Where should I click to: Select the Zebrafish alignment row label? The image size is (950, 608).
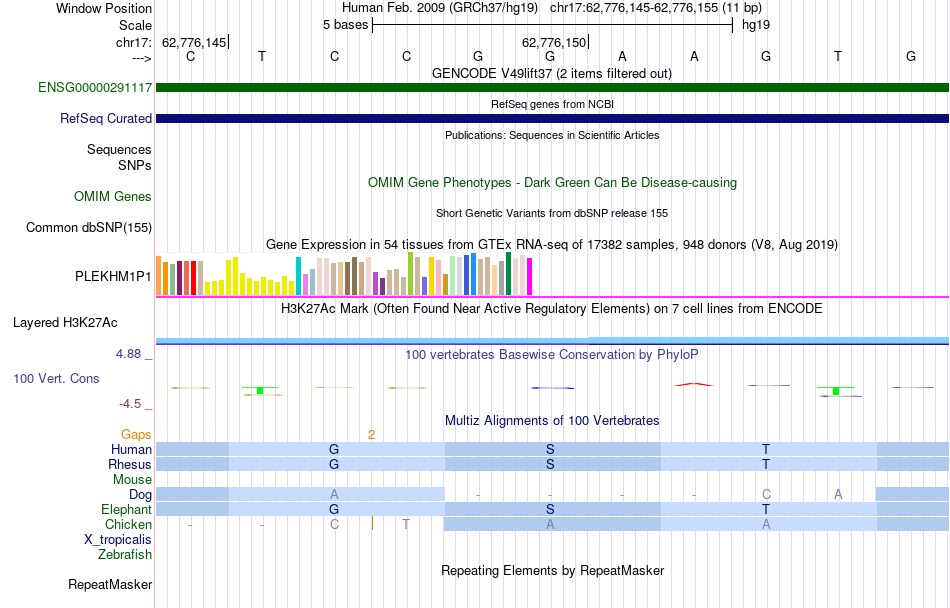click(125, 554)
